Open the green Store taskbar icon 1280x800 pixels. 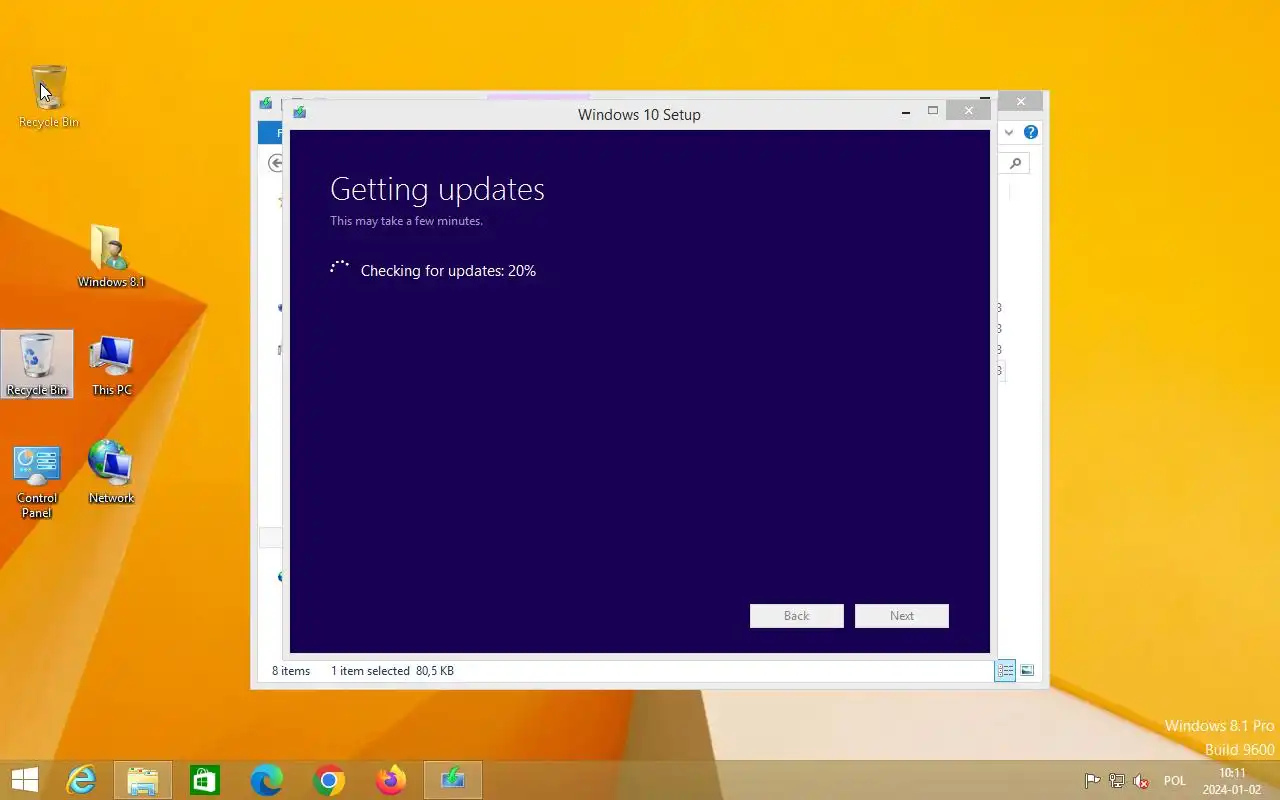205,780
